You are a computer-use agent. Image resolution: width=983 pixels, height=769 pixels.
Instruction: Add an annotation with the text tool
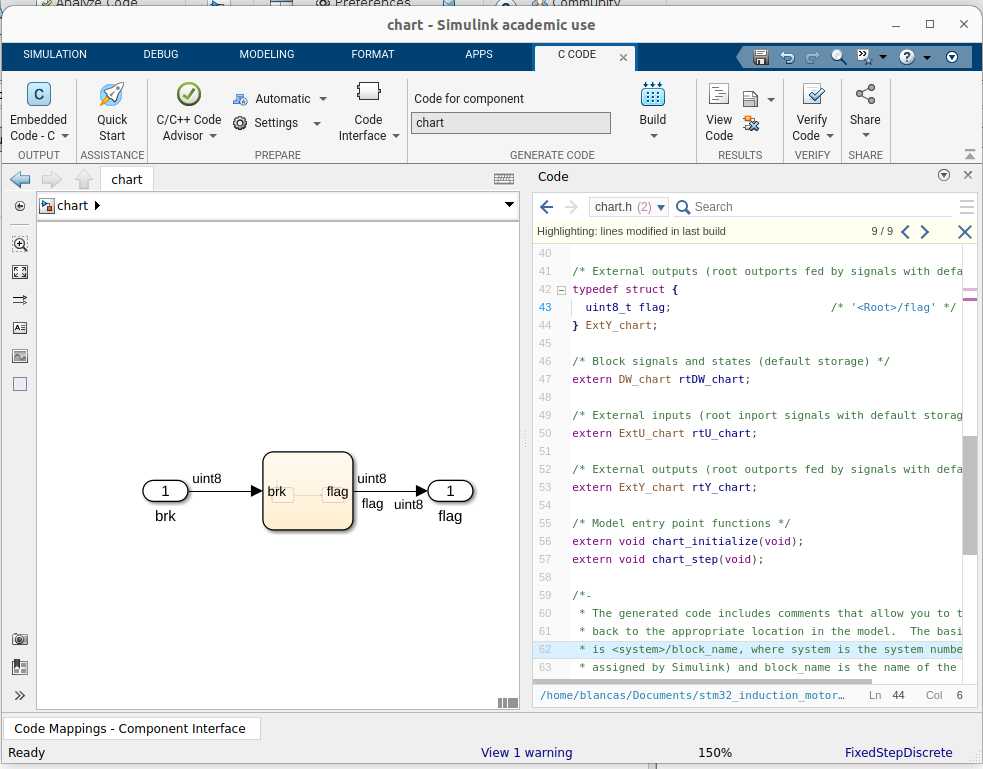20,328
